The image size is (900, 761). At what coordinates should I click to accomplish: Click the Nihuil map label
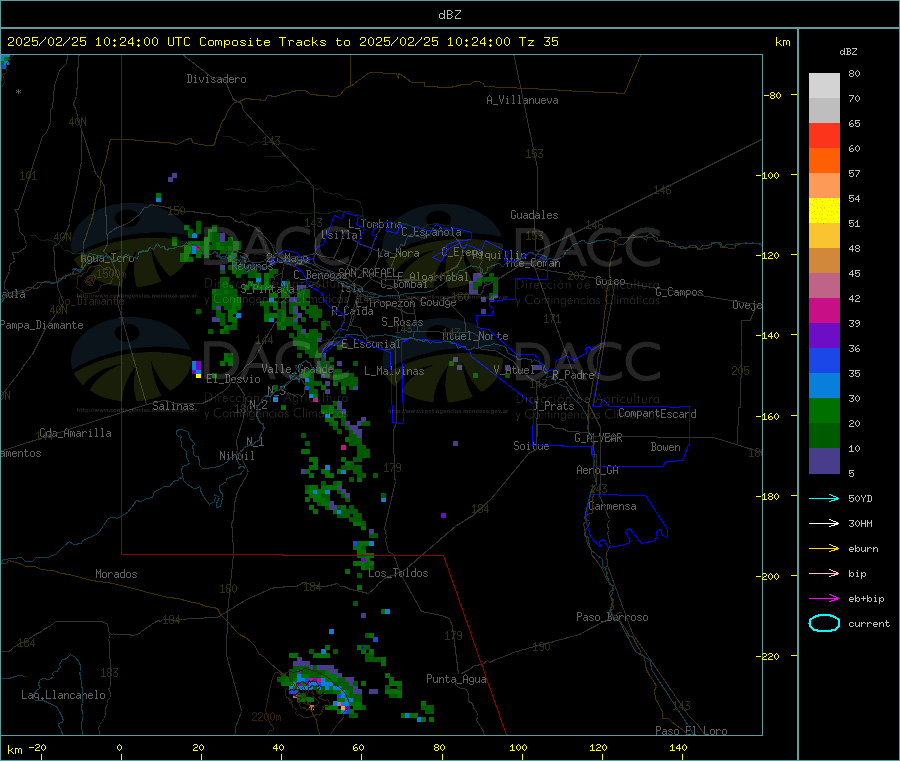[x=236, y=456]
